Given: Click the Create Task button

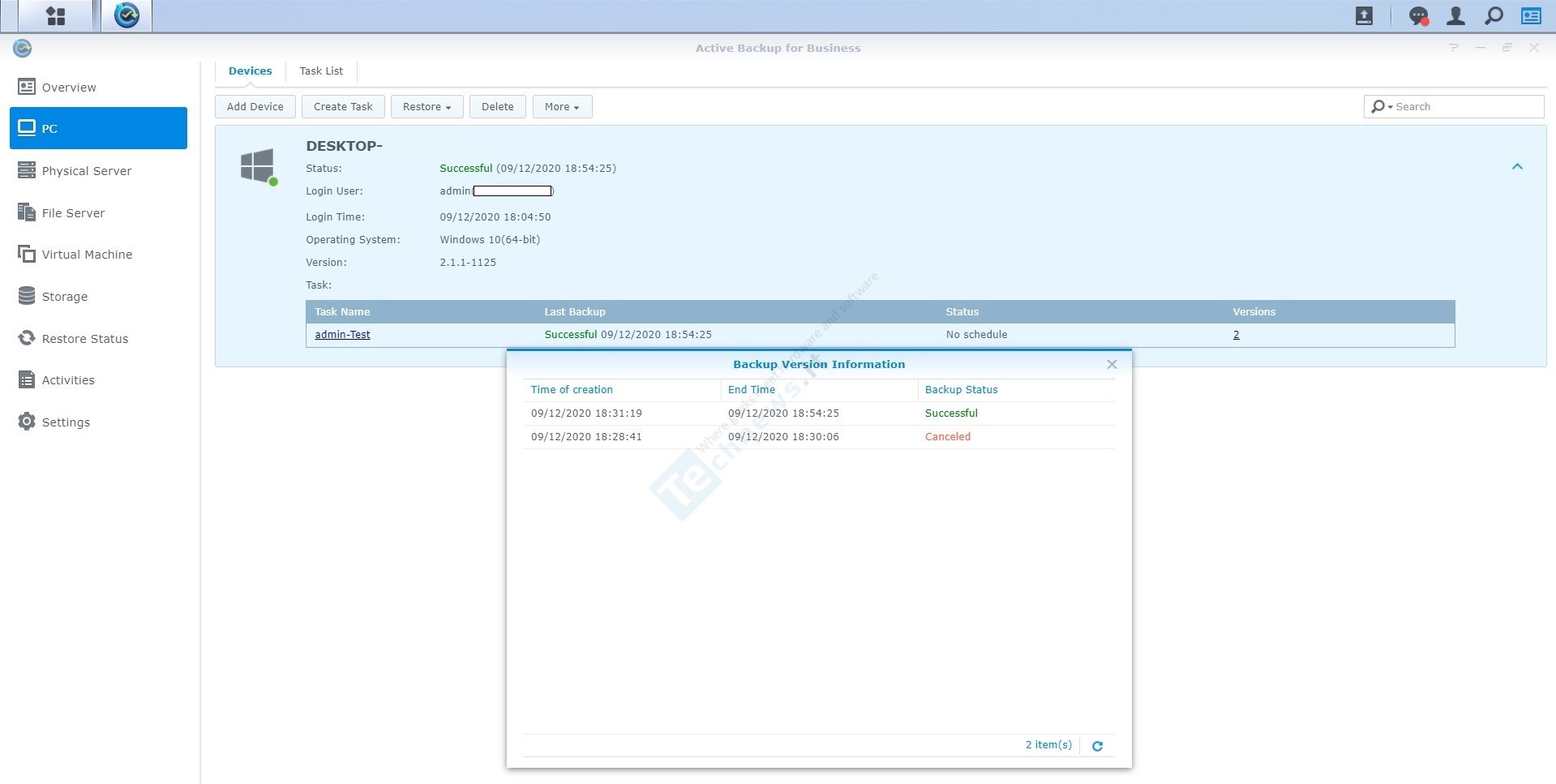Looking at the screenshot, I should [343, 106].
